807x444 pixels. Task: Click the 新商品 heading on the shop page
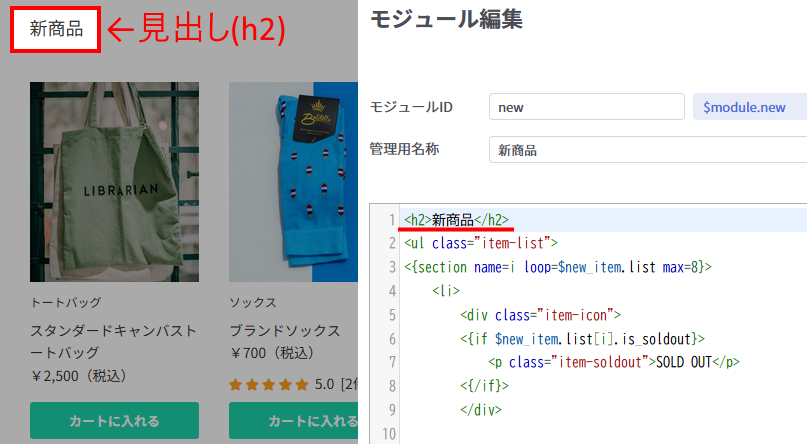click(56, 29)
